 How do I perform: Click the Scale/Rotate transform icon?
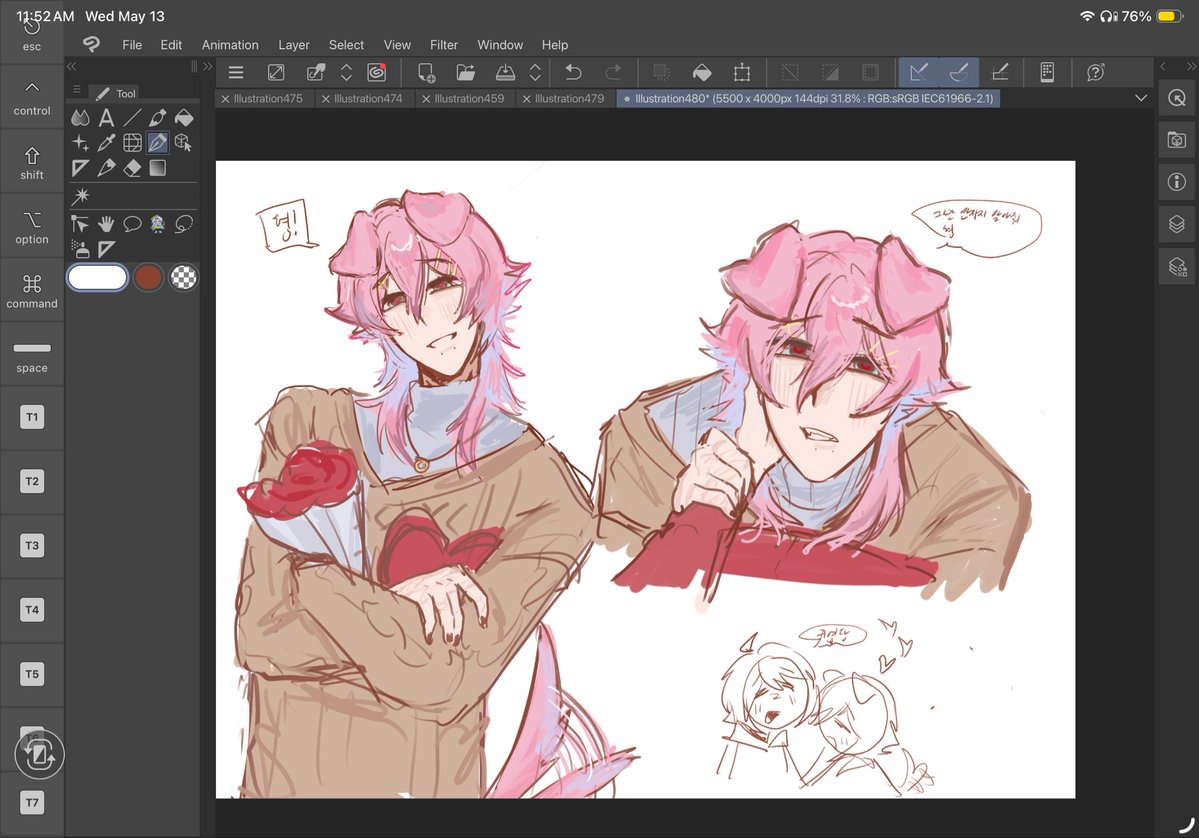742,73
